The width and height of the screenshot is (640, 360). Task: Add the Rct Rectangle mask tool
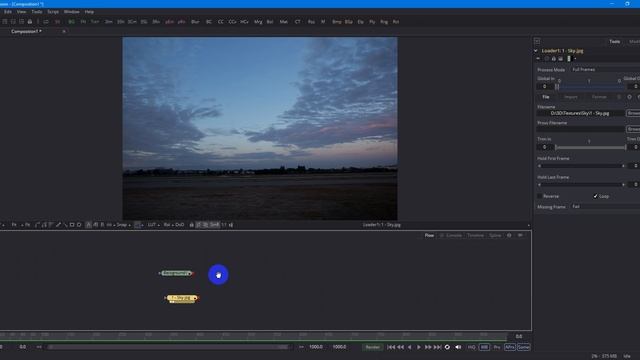point(396,22)
